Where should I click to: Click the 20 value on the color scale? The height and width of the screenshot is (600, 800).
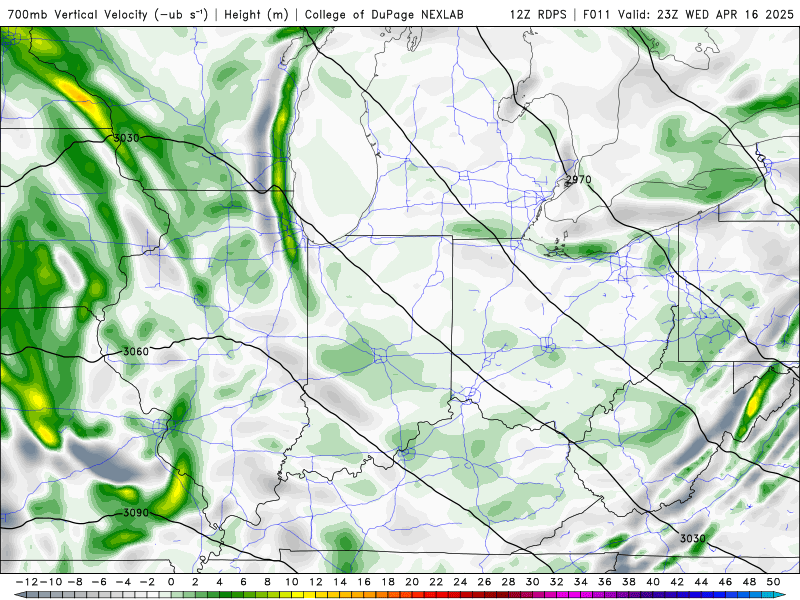tap(412, 582)
